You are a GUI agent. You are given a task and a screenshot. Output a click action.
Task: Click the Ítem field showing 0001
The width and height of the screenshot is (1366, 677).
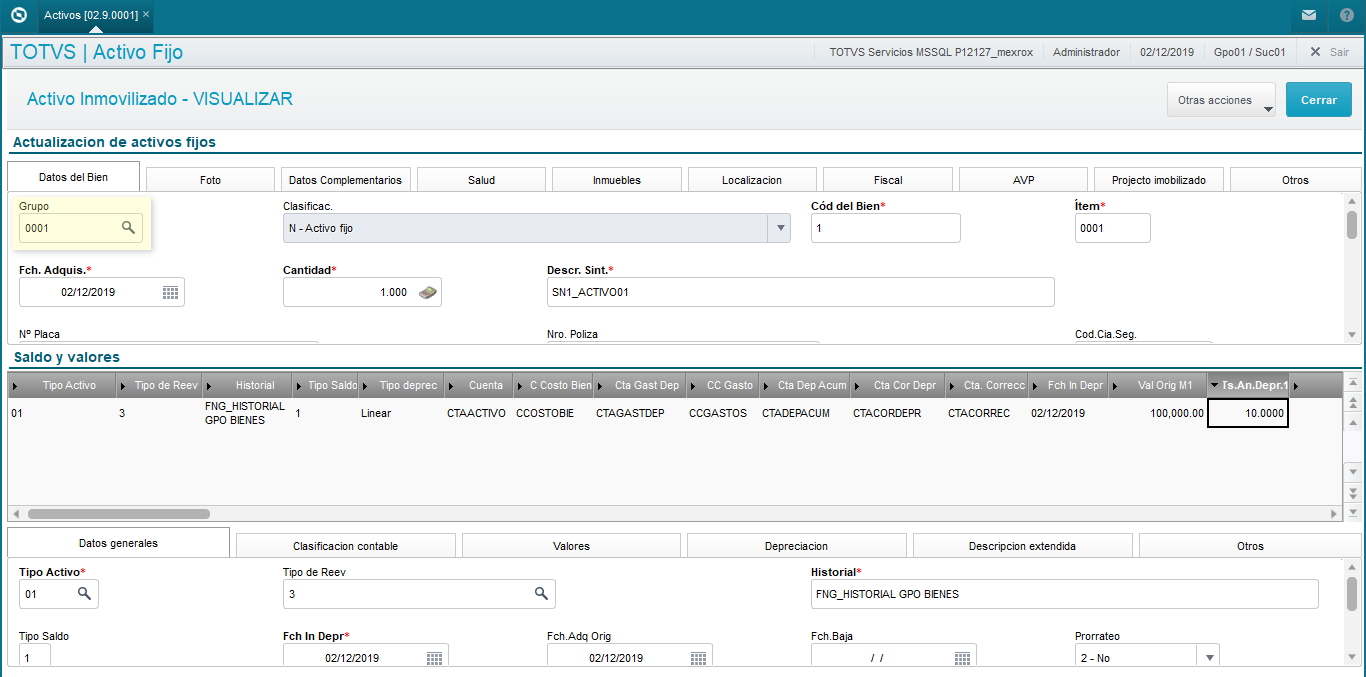pyautogui.click(x=1113, y=228)
